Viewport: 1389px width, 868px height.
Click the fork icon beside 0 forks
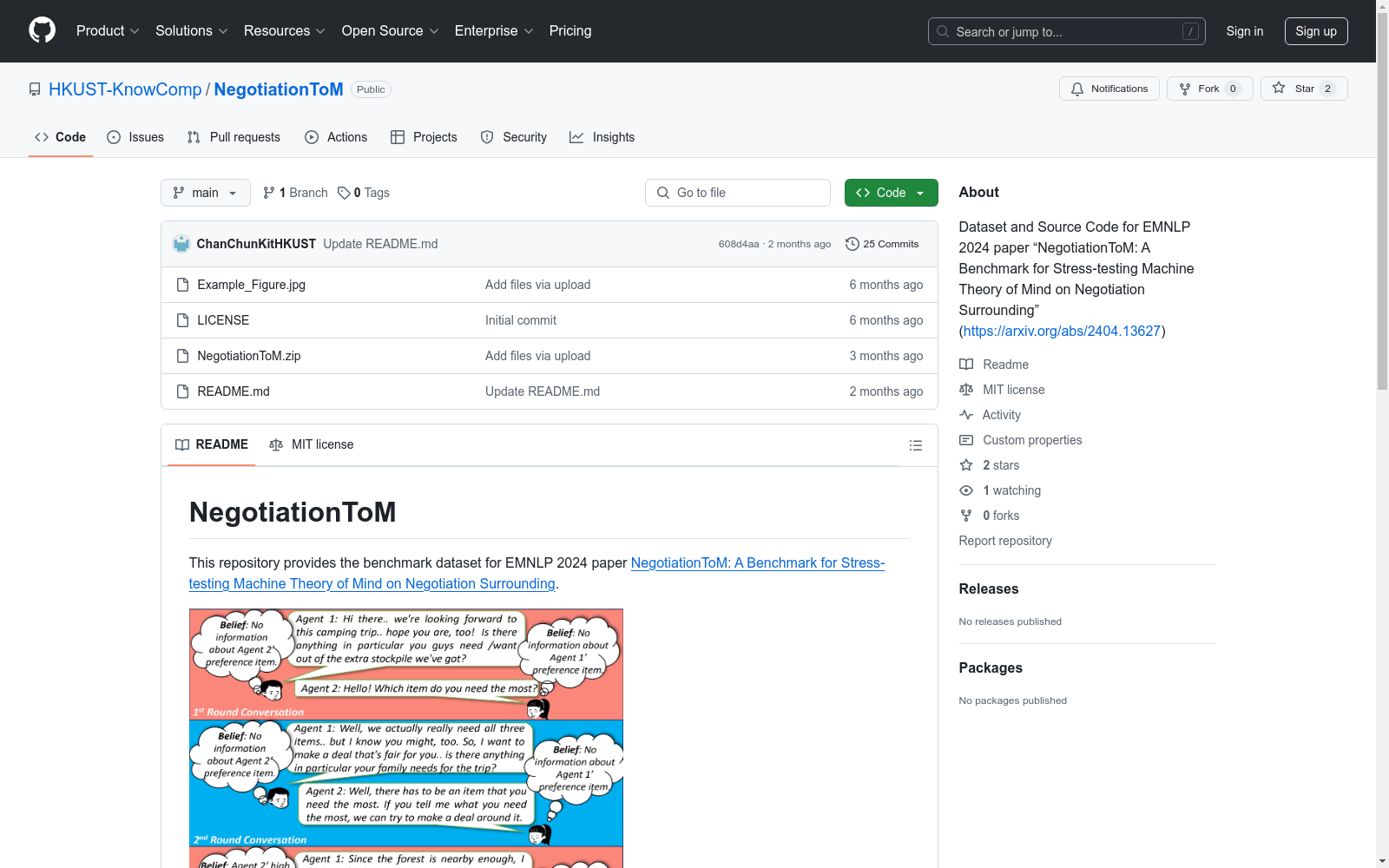(966, 516)
